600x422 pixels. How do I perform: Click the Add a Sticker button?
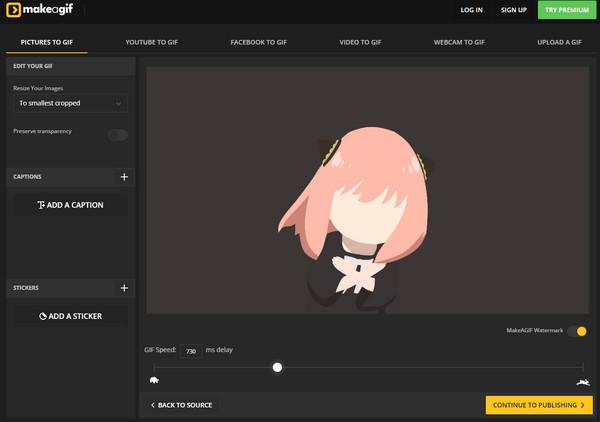point(70,316)
